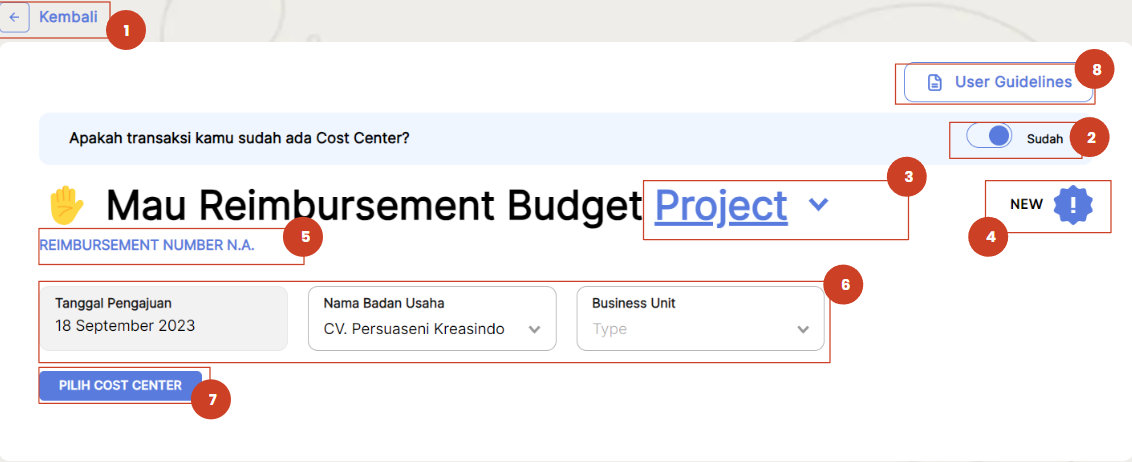Click the red annotation marker numbered 3
This screenshot has height=462, width=1132.
(x=907, y=177)
